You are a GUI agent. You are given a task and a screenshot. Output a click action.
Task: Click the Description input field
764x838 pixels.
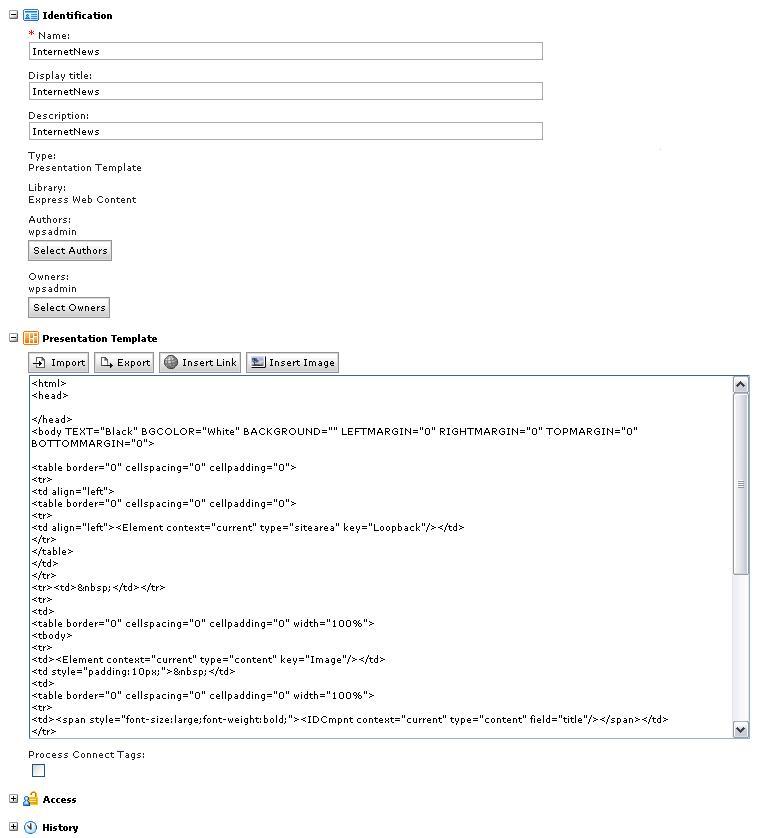286,131
